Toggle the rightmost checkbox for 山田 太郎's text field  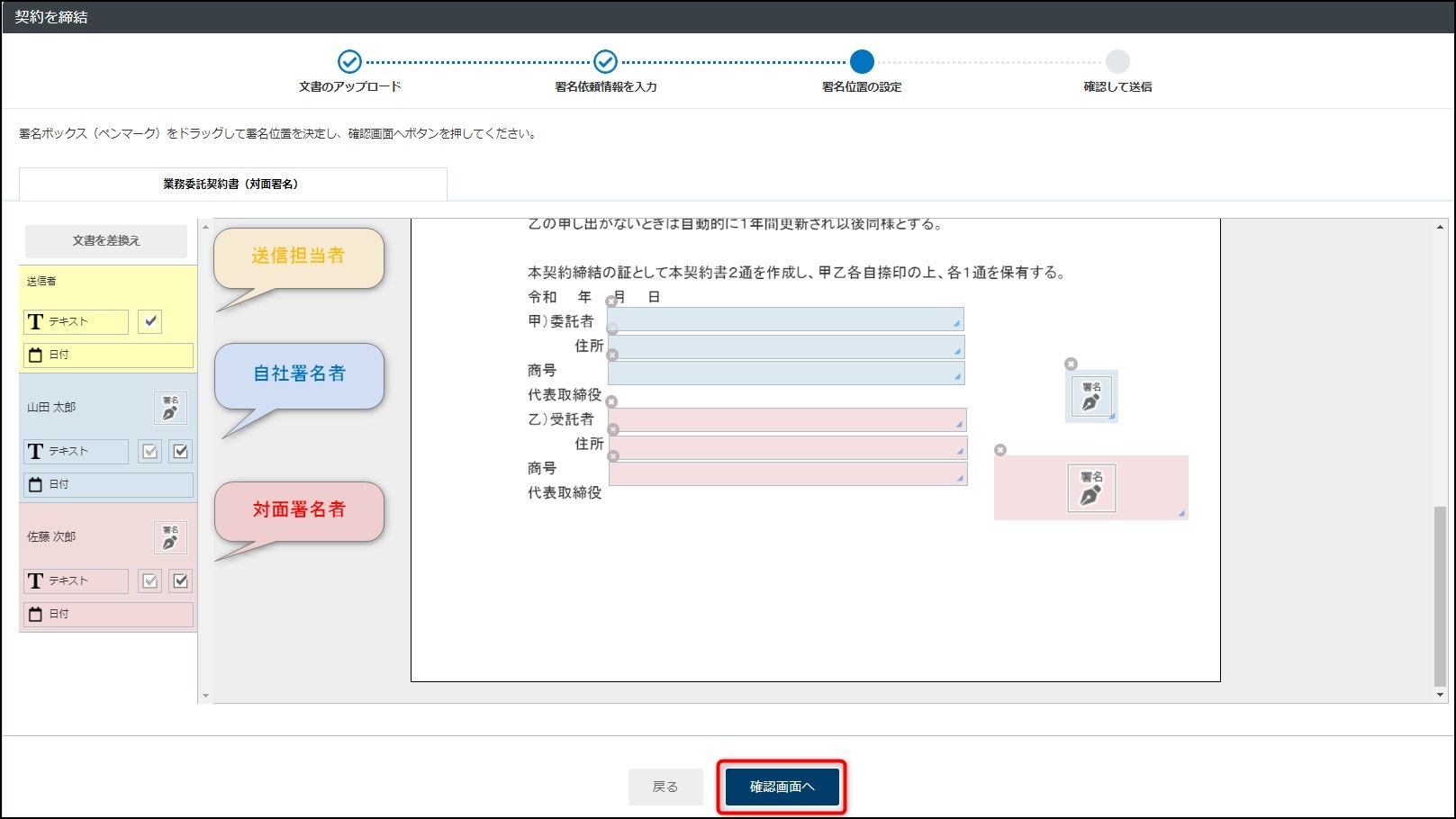pos(180,451)
